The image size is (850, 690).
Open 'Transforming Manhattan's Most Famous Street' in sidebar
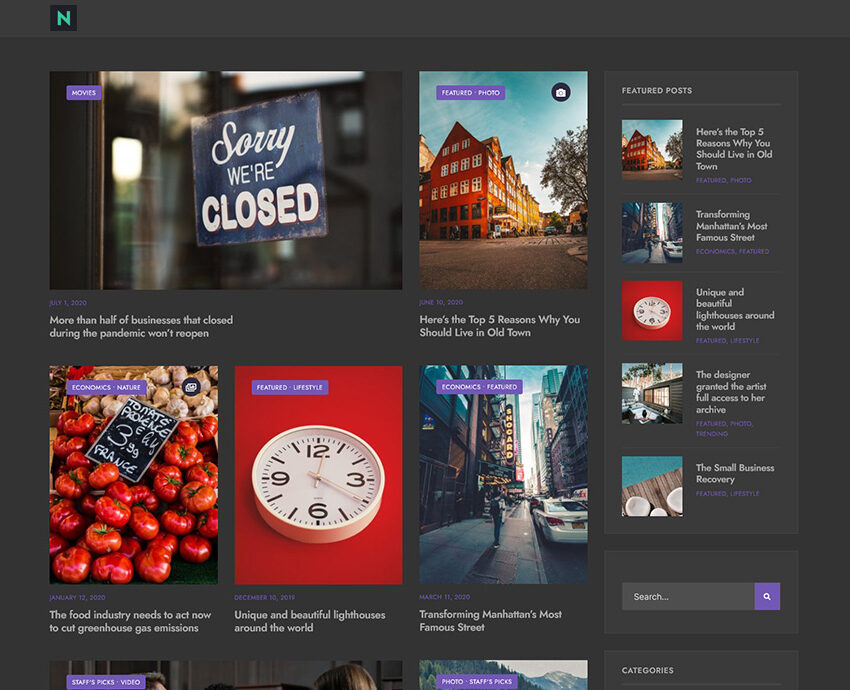coord(731,226)
